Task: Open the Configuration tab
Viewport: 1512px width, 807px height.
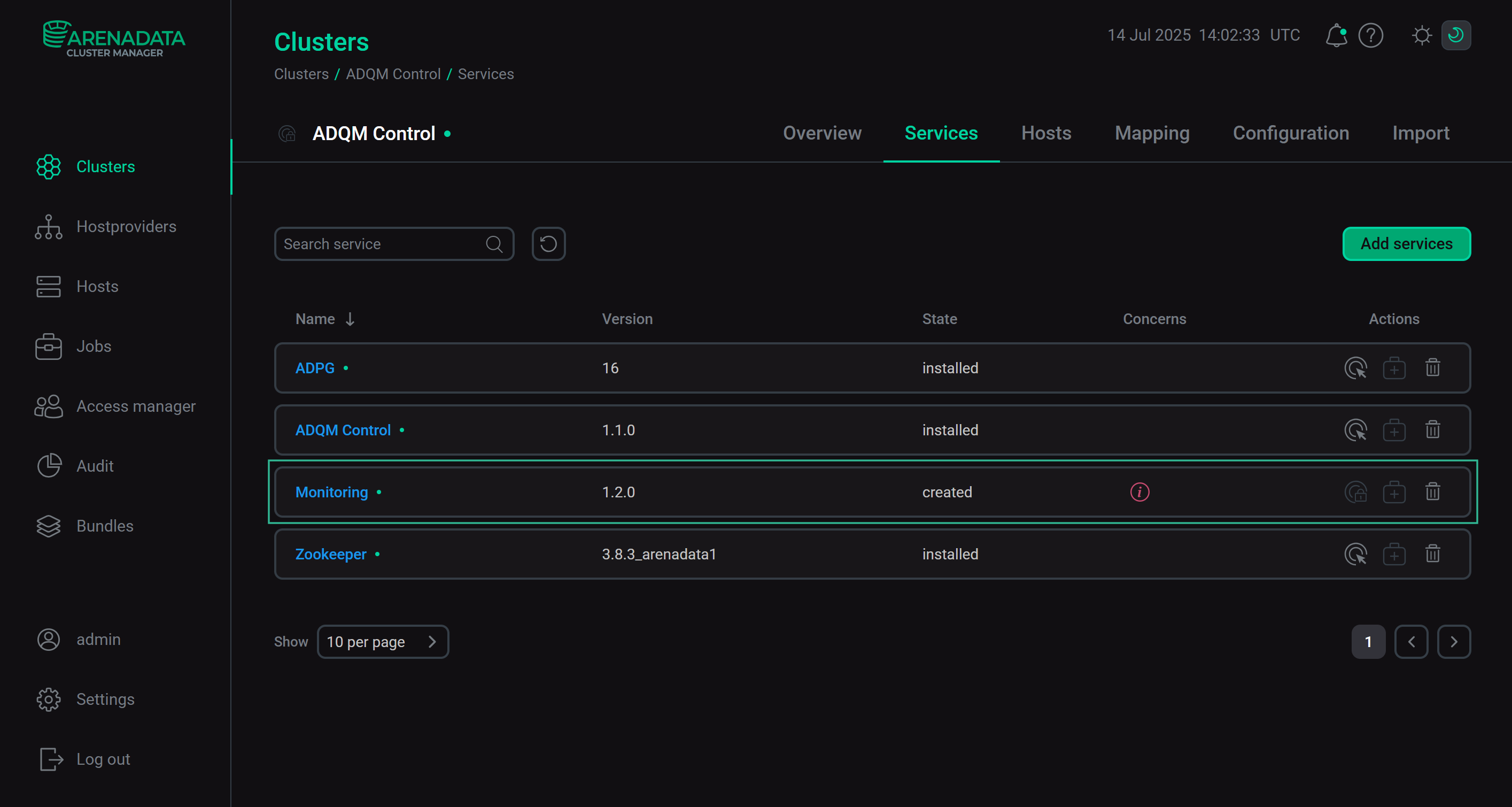Action: coord(1291,133)
